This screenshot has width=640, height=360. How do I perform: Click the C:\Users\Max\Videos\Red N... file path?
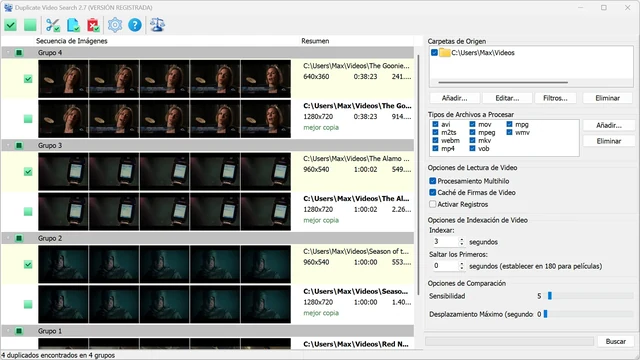tap(356, 344)
